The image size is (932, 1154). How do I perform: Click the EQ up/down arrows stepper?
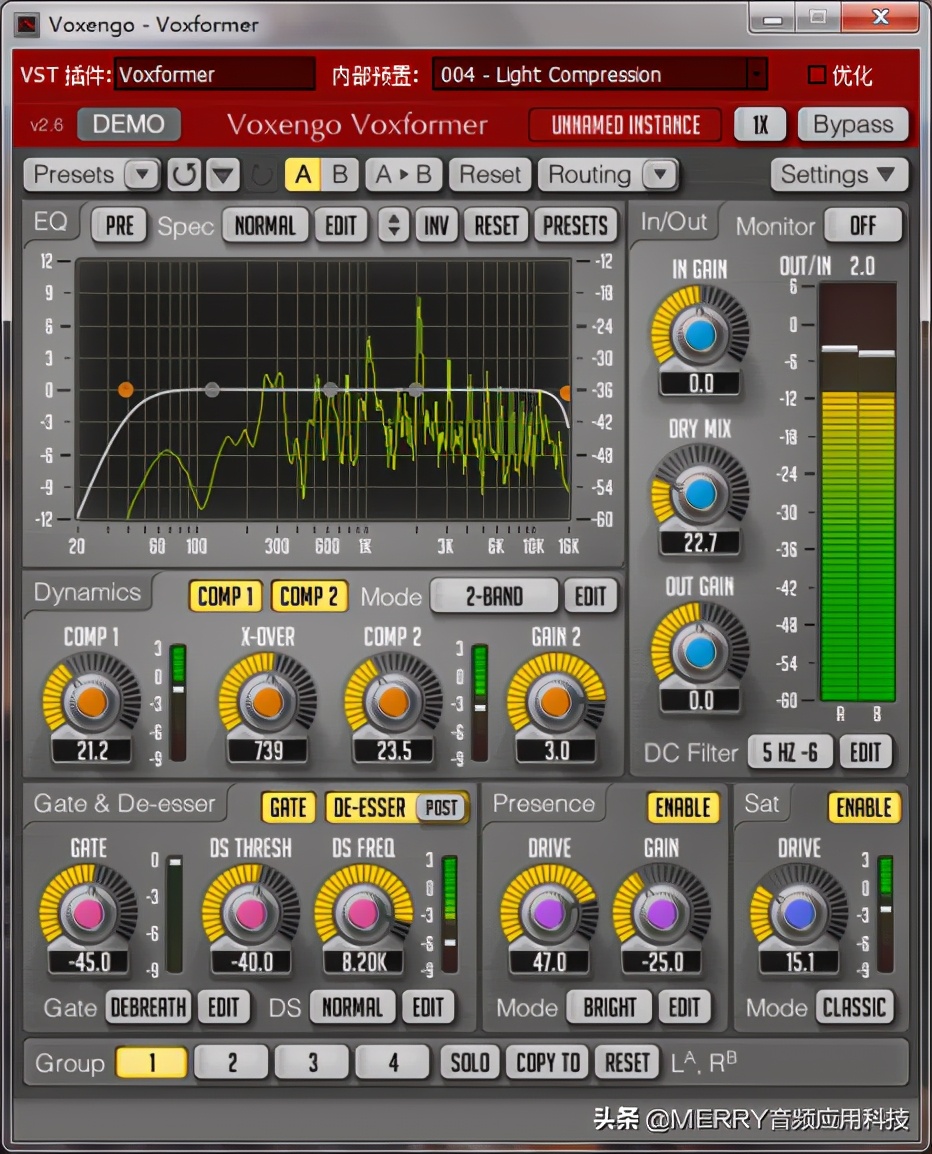click(394, 226)
